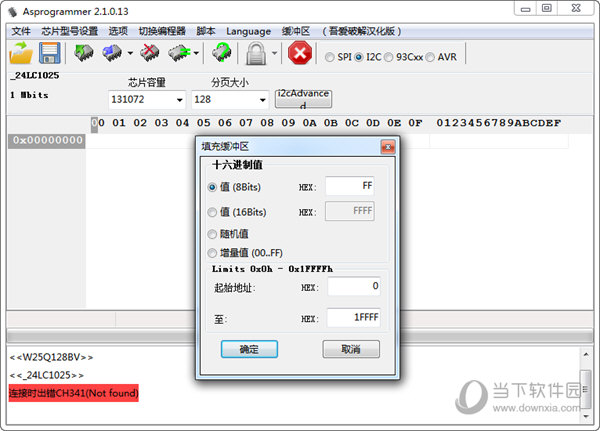Image resolution: width=600 pixels, height=431 pixels.
Task: Click the log scrollbar thumb
Action: click(x=586, y=390)
